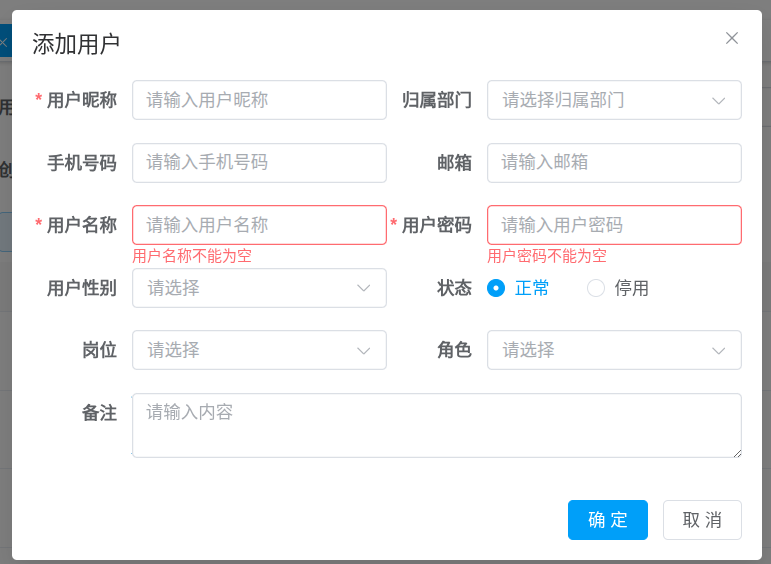
Task: Select the 正常 status radio button
Action: [x=496, y=288]
